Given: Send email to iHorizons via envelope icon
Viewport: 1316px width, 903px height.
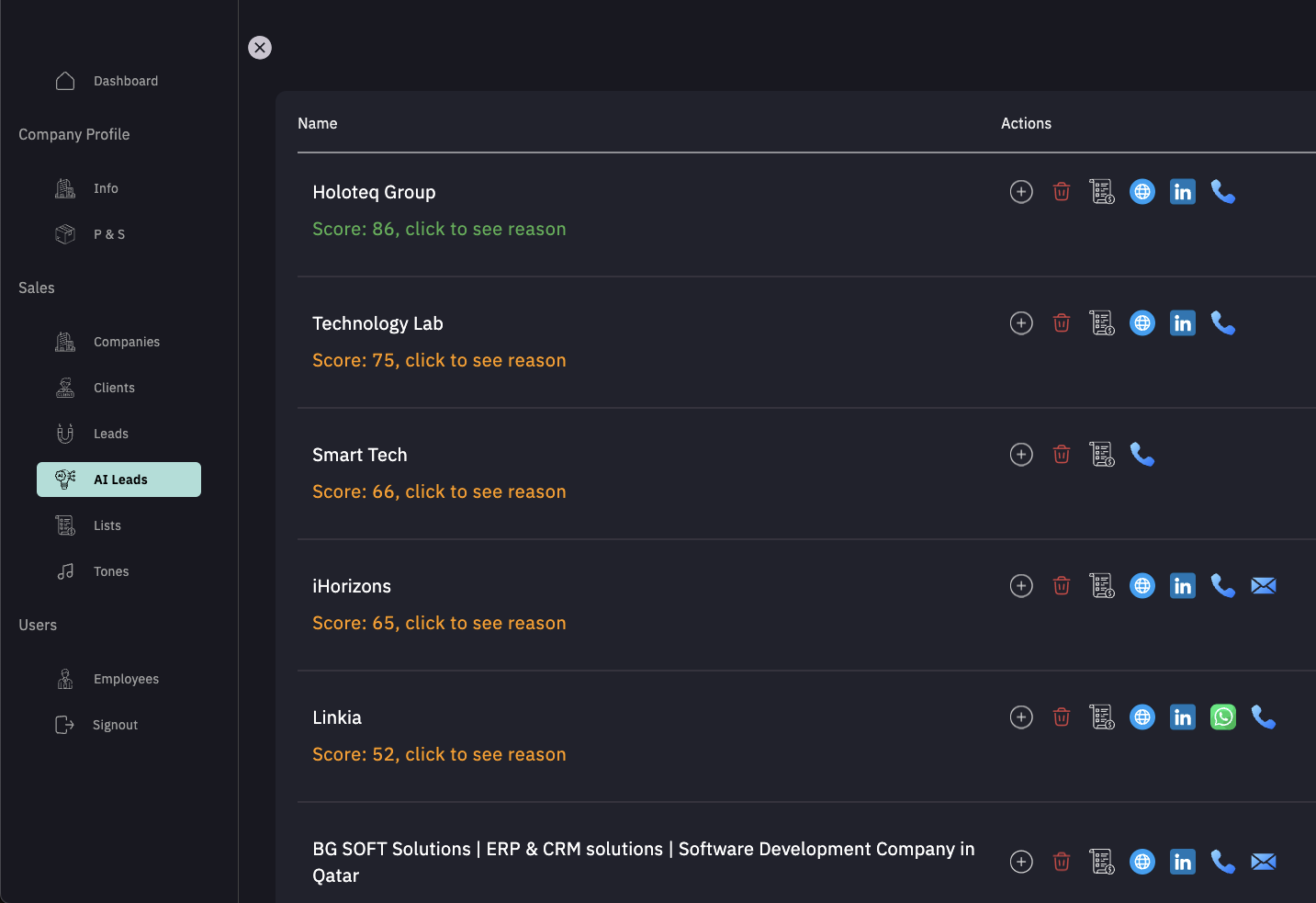Looking at the screenshot, I should [x=1264, y=586].
